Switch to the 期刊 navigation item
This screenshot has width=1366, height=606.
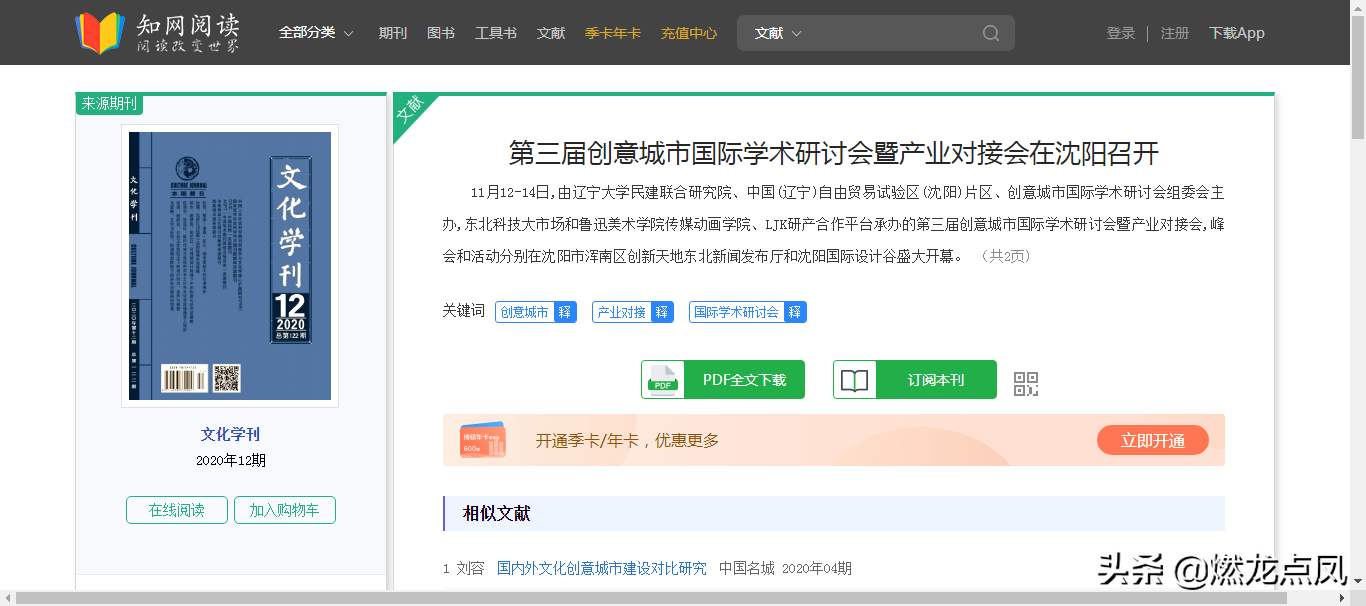[392, 32]
